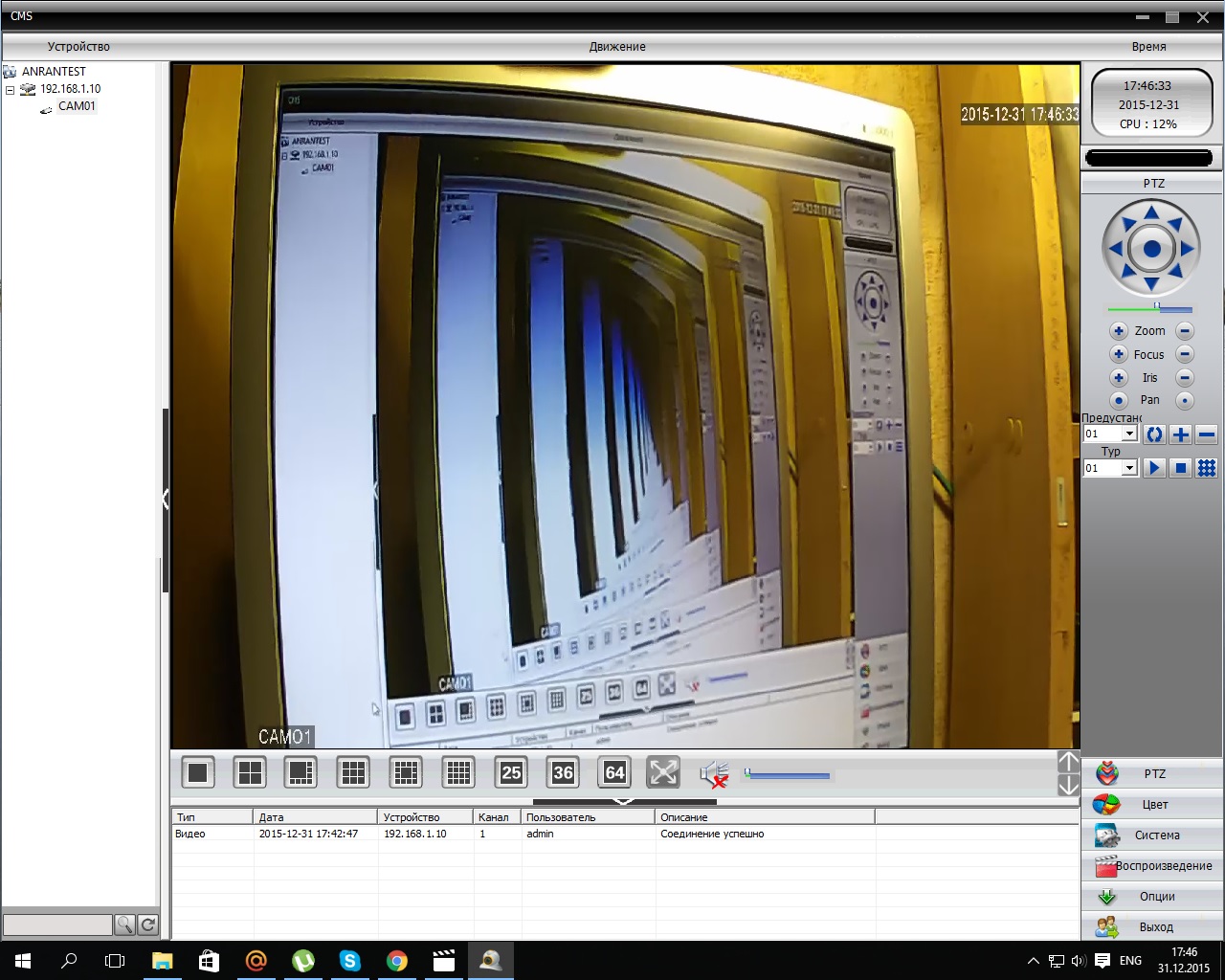1225x980 pixels.
Task: Open the PTZ panel tab
Action: 1153,773
